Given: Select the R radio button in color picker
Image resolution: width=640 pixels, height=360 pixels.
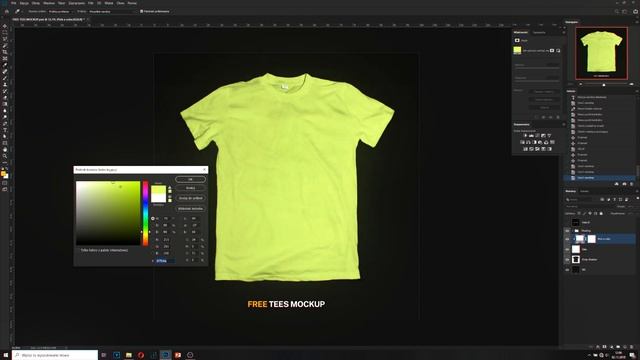Looking at the screenshot, I should tap(153, 240).
